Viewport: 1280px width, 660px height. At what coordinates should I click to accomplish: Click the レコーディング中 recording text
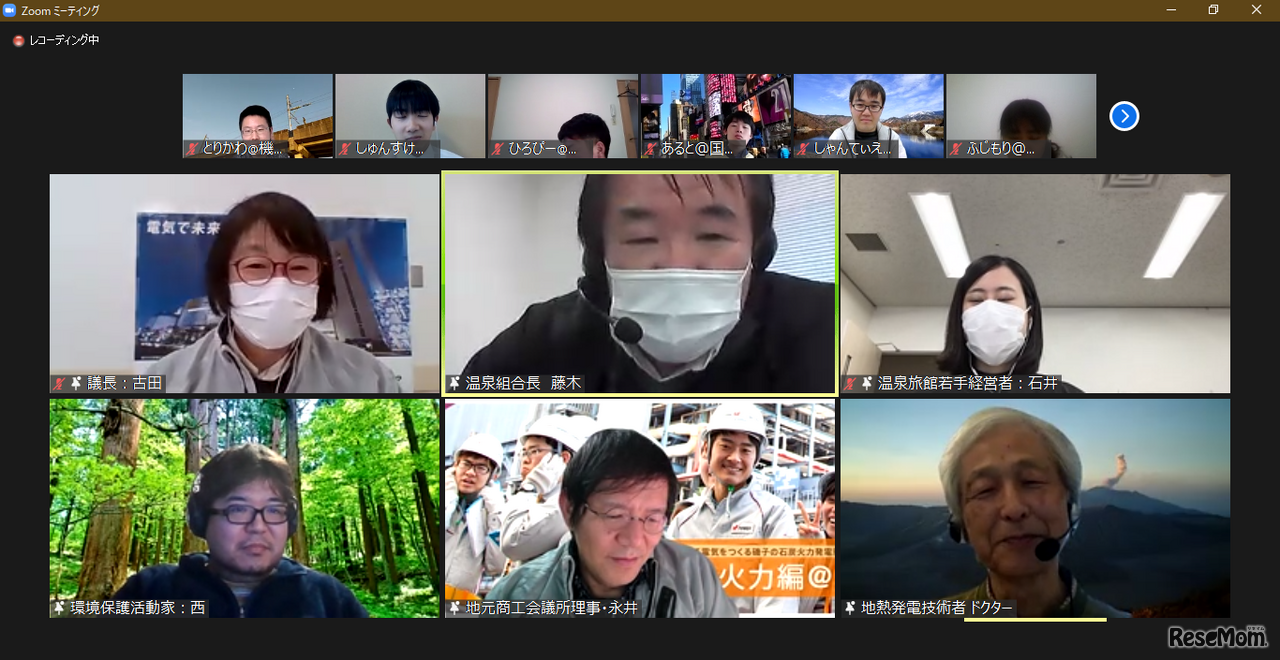[x=64, y=41]
